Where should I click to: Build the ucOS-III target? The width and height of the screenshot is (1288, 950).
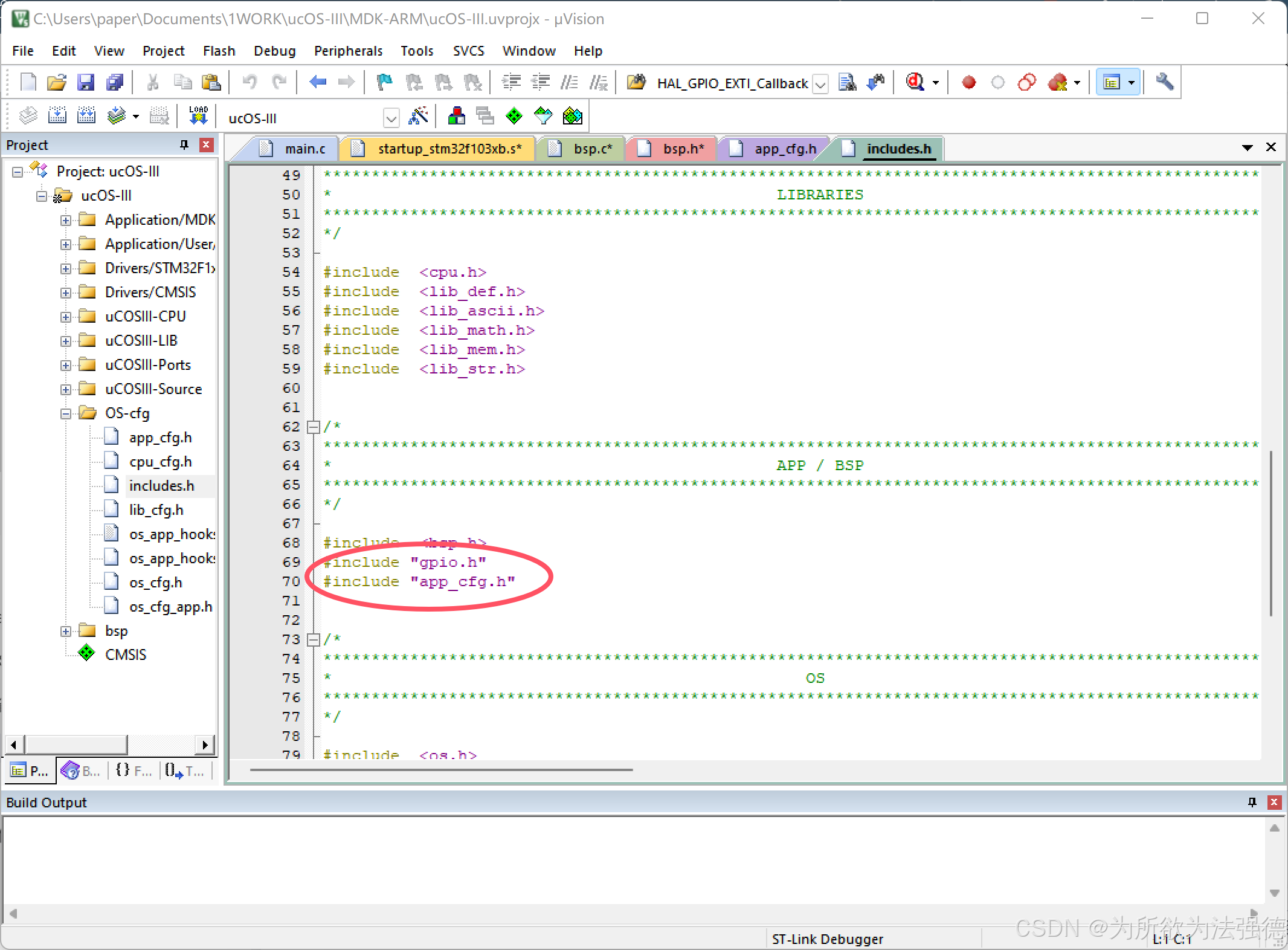tap(57, 115)
